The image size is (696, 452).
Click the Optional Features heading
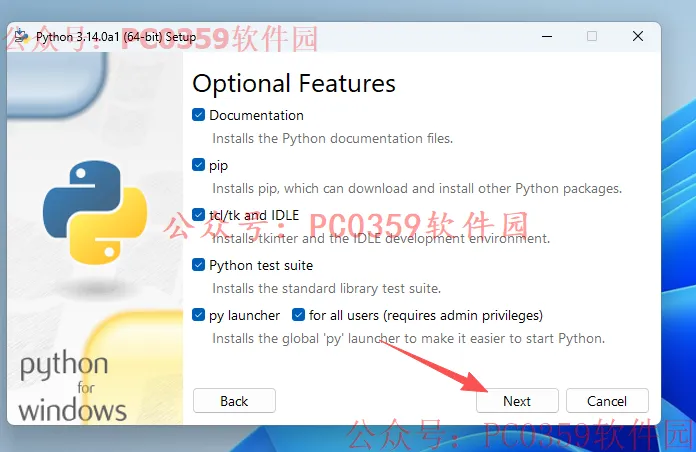pyautogui.click(x=294, y=83)
